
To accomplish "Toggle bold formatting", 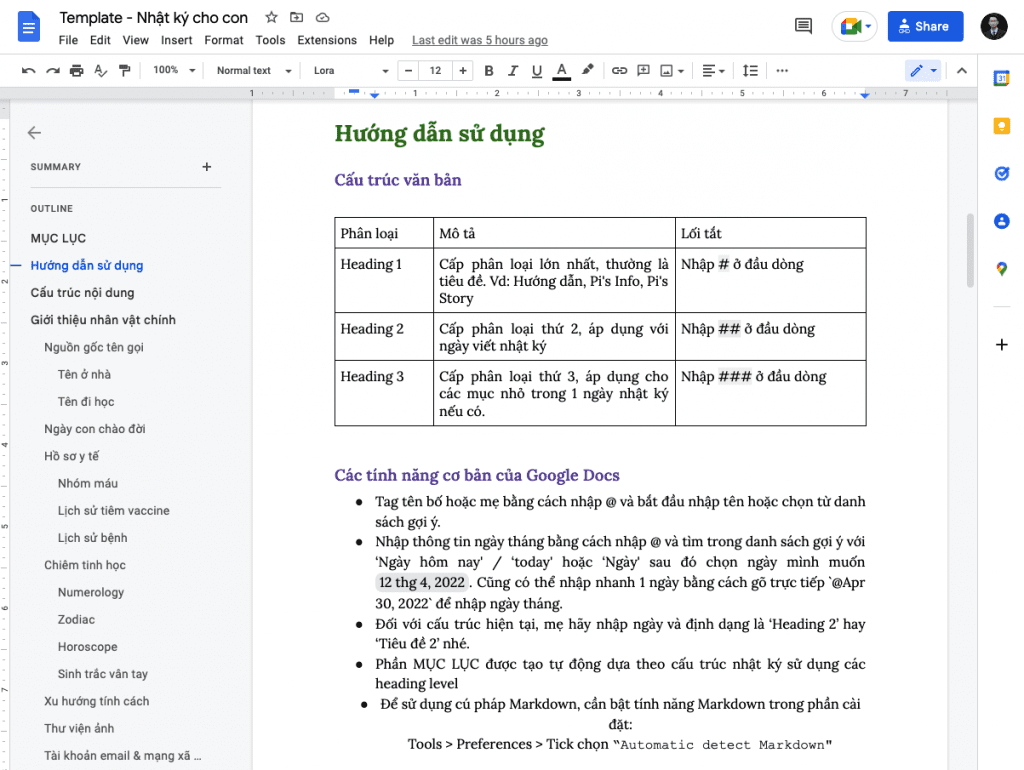I will tap(488, 70).
